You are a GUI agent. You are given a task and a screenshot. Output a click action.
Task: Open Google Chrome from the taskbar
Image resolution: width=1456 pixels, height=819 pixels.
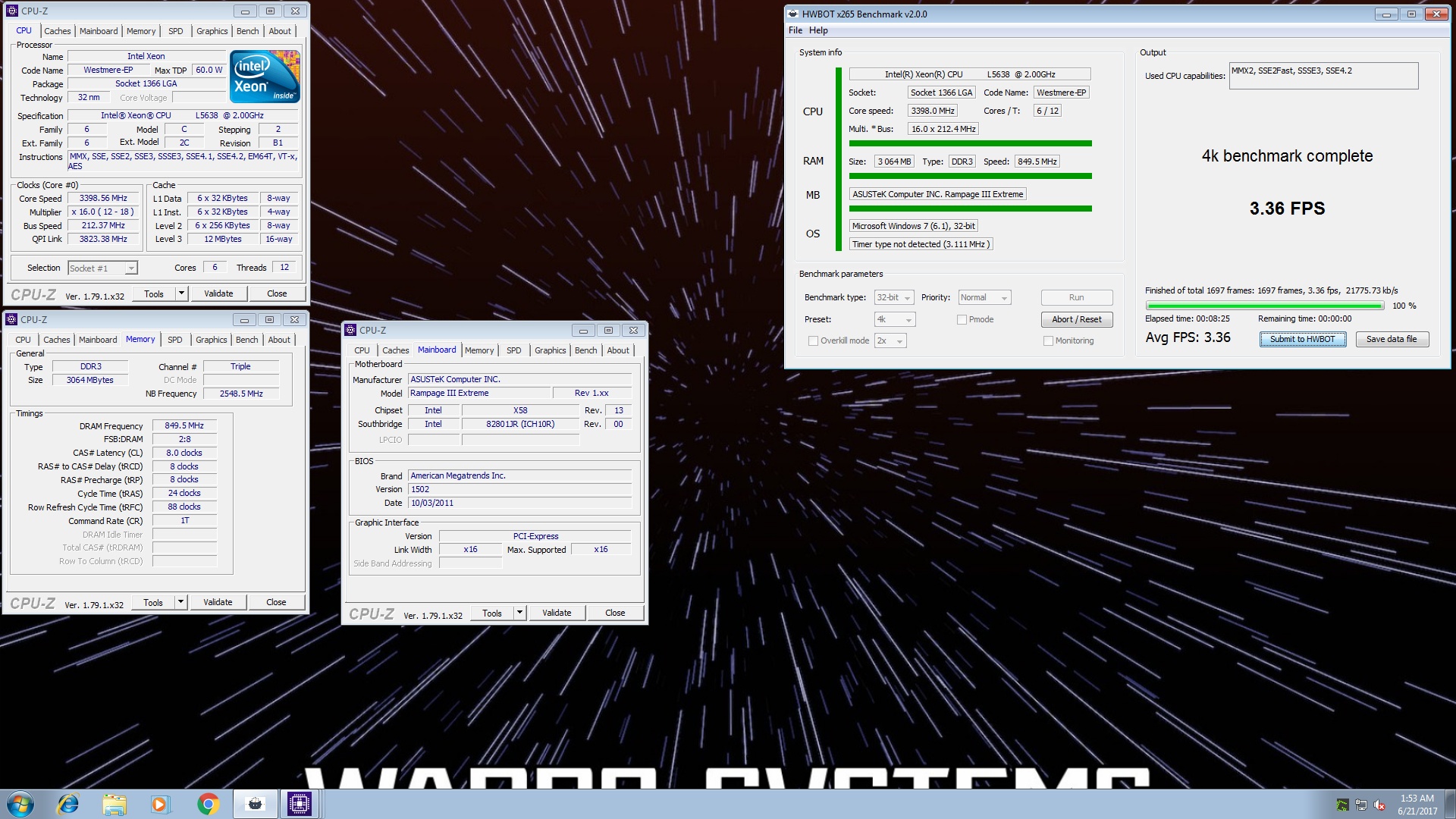(208, 804)
